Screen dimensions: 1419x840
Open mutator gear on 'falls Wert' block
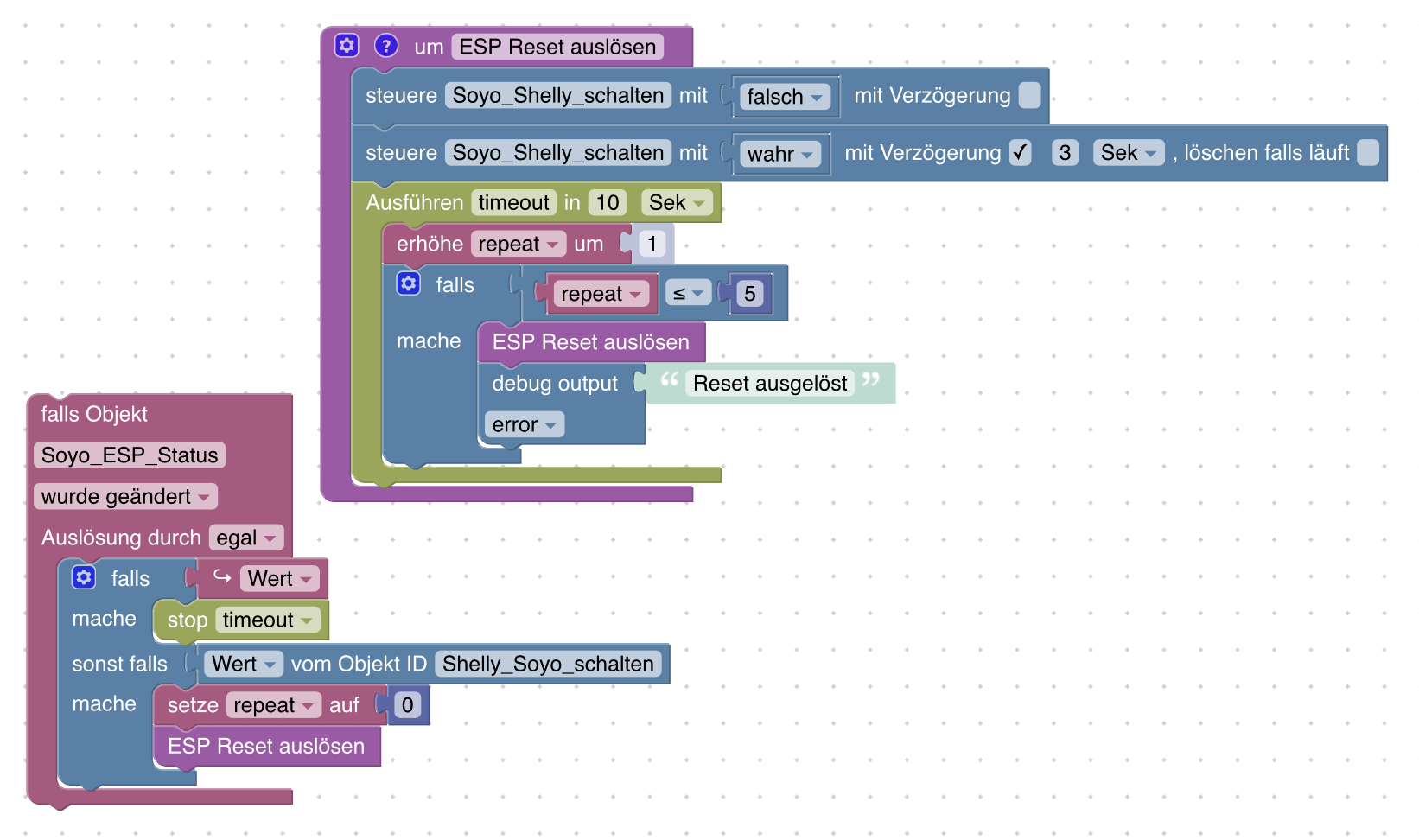pyautogui.click(x=84, y=577)
